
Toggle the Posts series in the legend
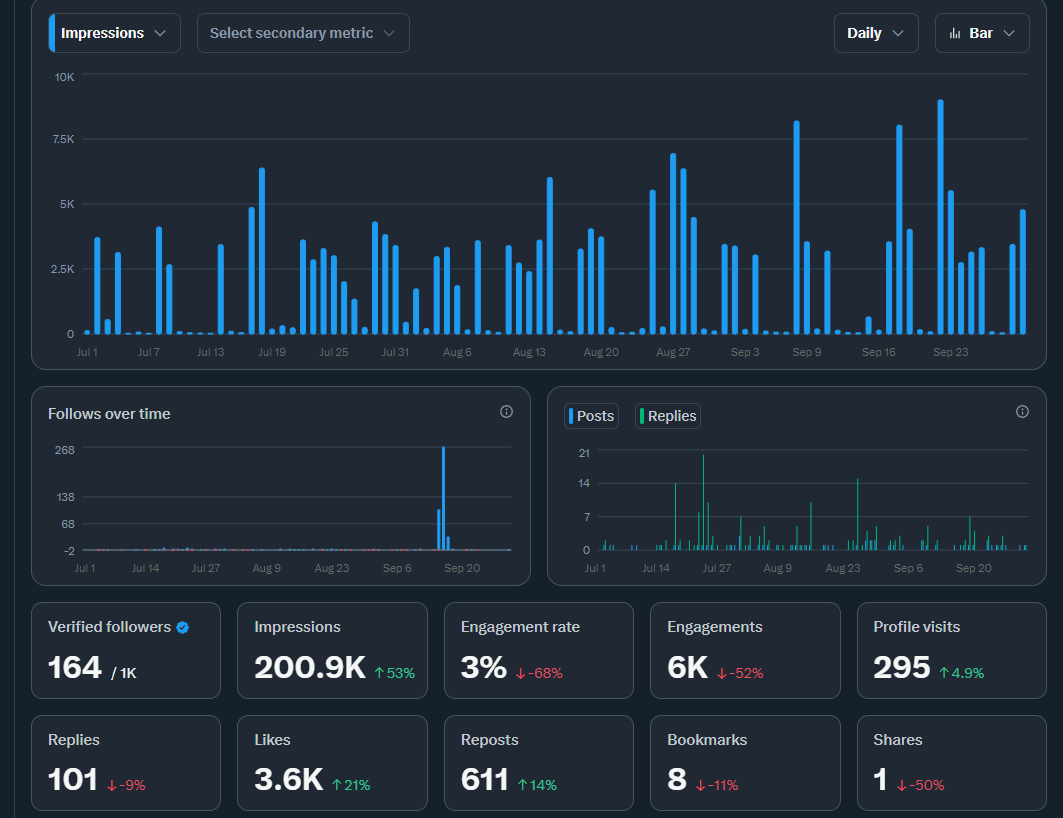(591, 416)
